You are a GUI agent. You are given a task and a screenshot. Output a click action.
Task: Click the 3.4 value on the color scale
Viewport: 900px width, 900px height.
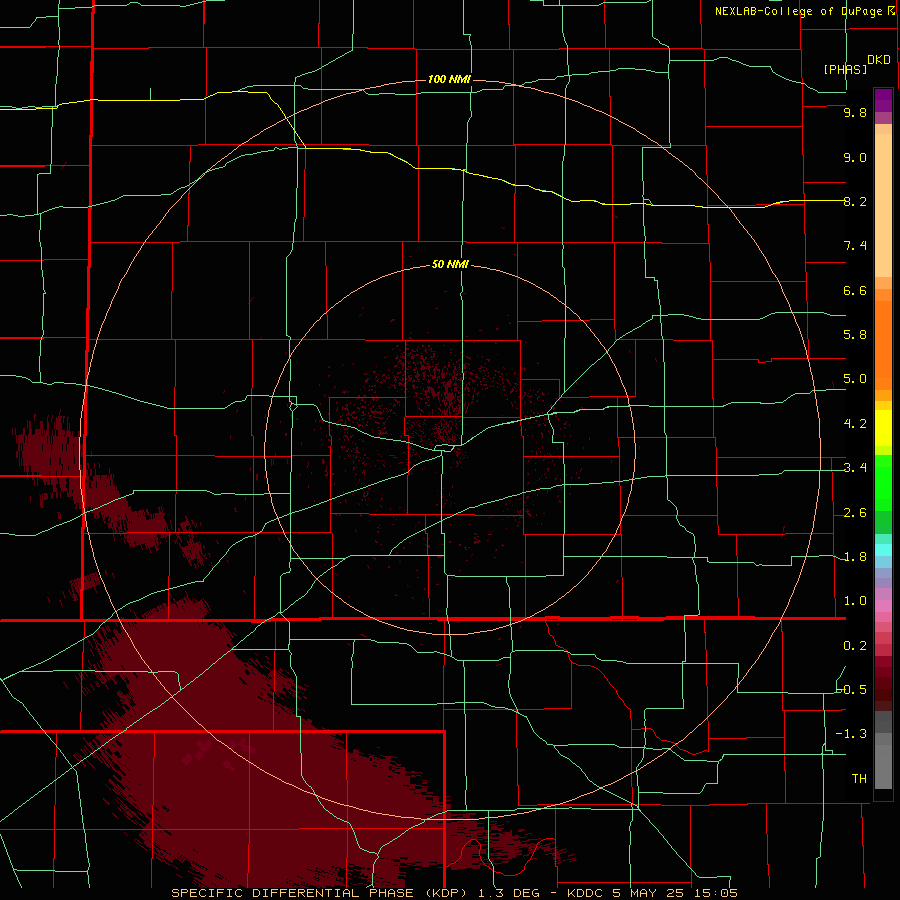coord(855,468)
